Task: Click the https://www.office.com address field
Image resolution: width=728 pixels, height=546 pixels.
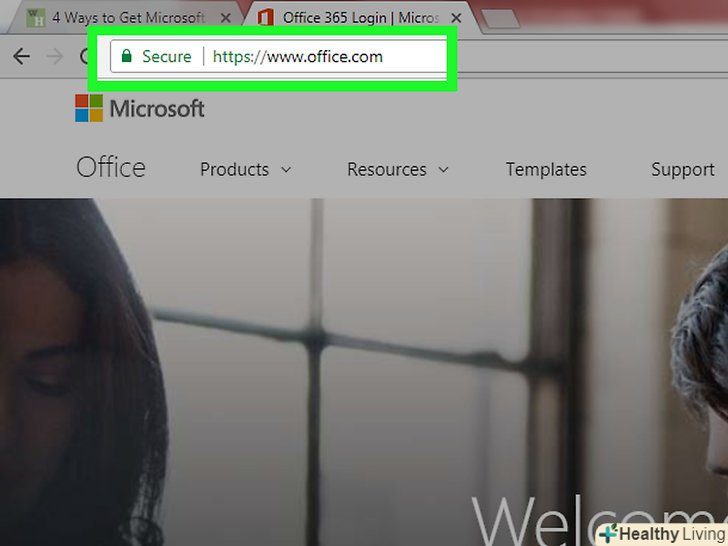Action: [297, 57]
